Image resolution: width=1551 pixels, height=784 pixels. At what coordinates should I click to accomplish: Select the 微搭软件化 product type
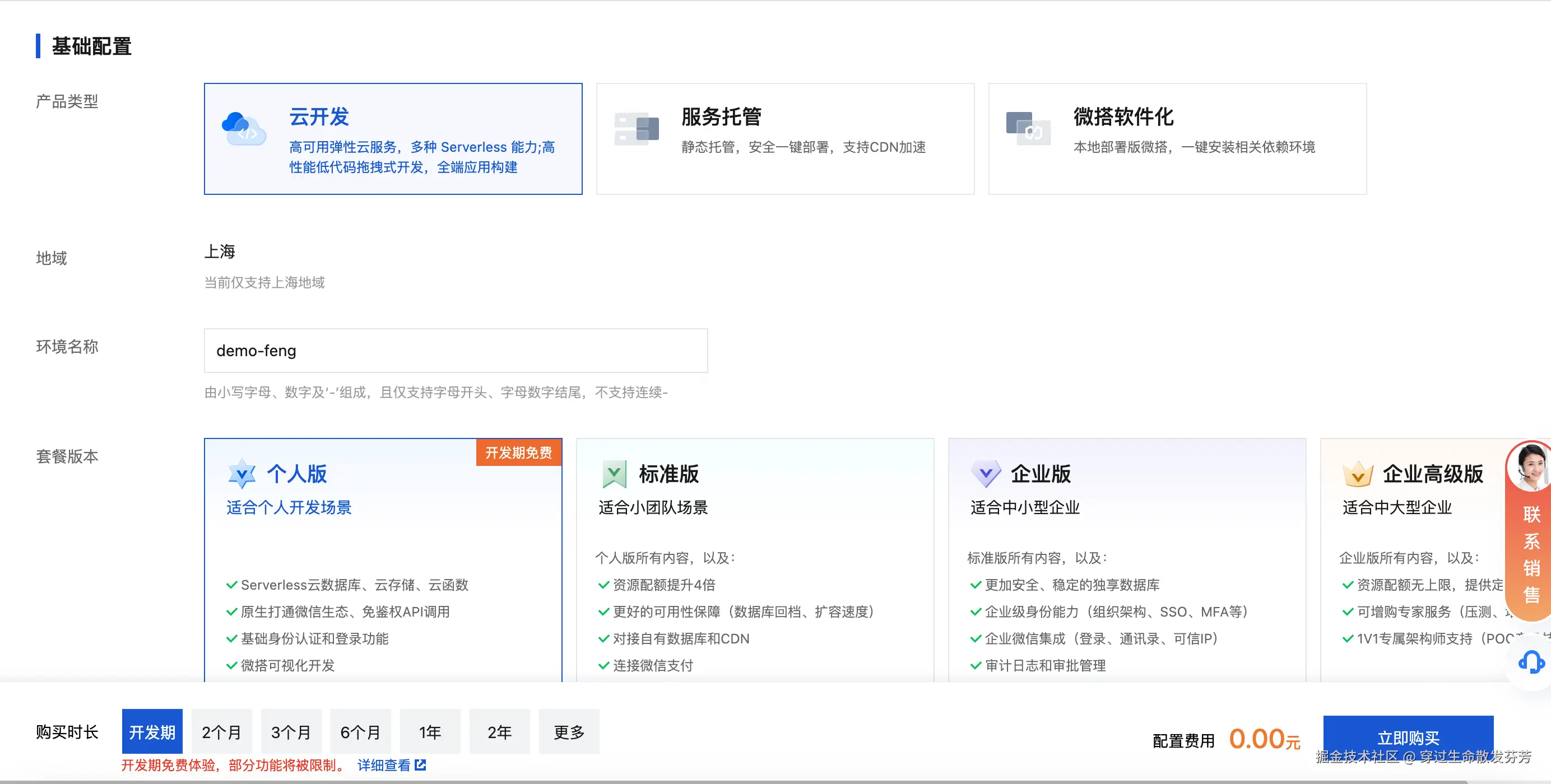tap(1177, 138)
